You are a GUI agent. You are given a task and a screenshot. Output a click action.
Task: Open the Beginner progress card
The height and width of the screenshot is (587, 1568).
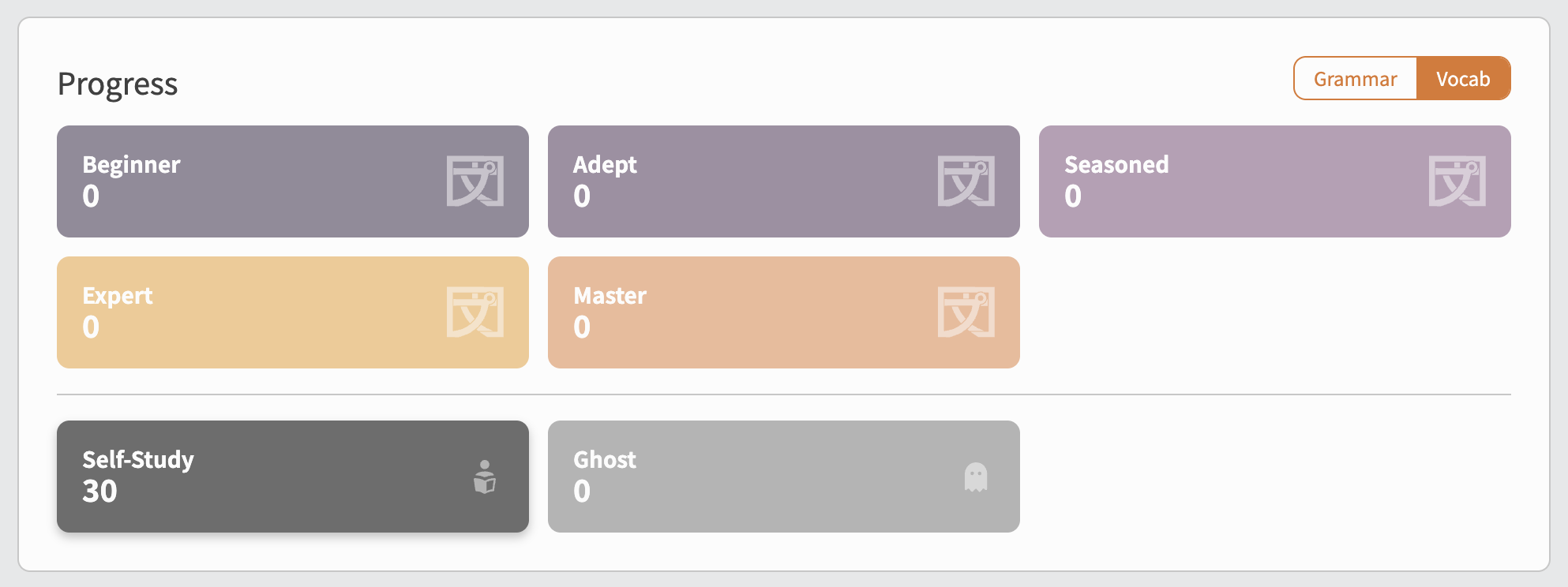tap(292, 181)
